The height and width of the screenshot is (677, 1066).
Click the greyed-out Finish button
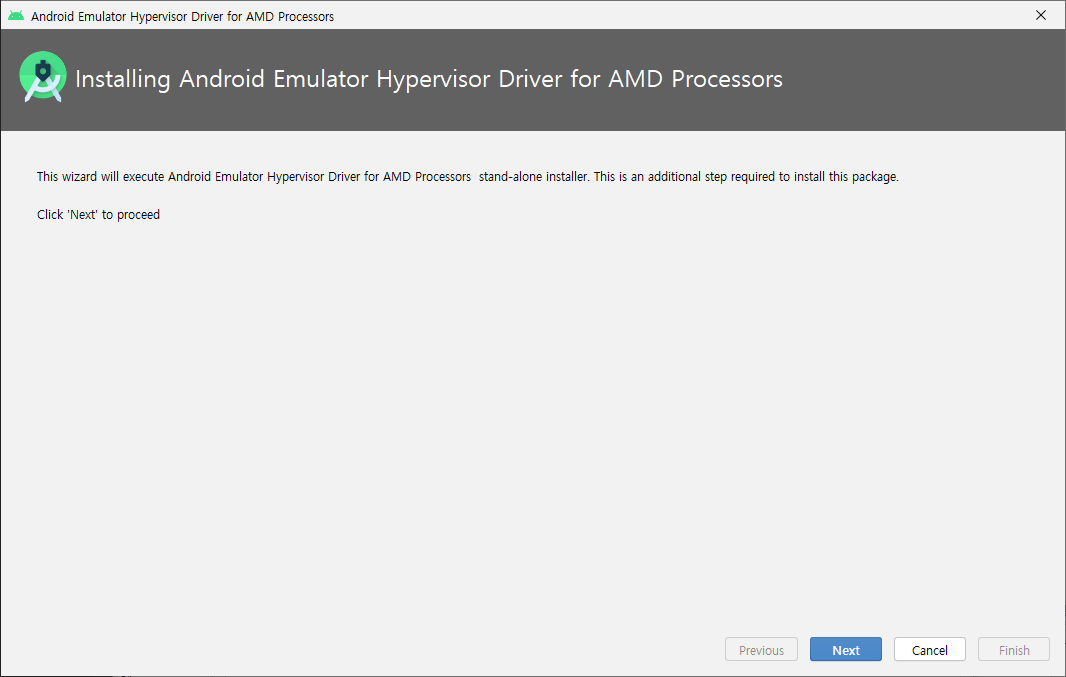coord(1014,650)
